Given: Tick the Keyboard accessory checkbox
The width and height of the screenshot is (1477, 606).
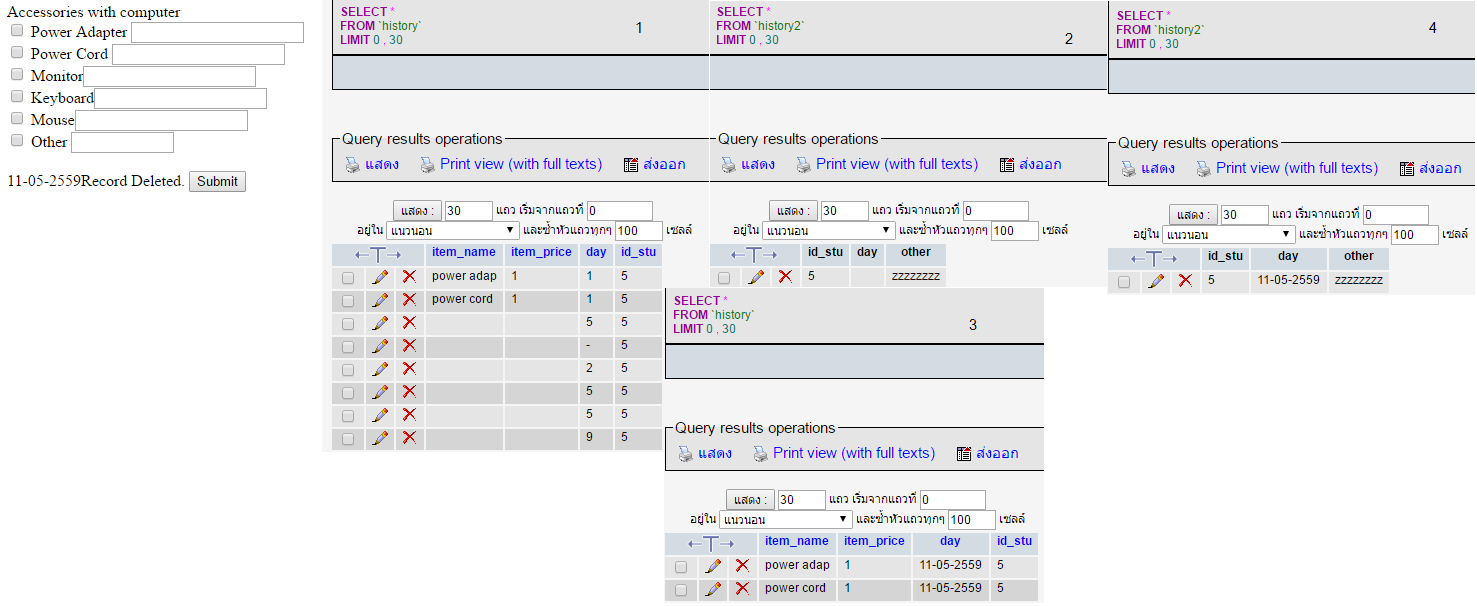Looking at the screenshot, I should point(17,97).
